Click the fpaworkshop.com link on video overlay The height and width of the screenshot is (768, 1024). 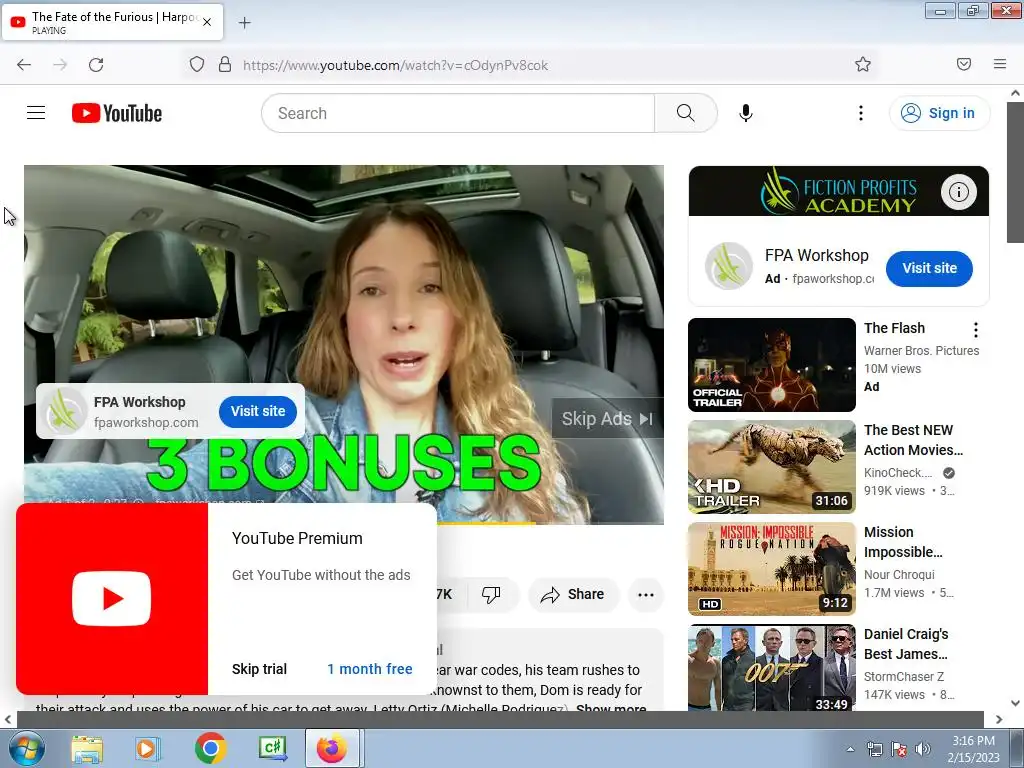[146, 423]
